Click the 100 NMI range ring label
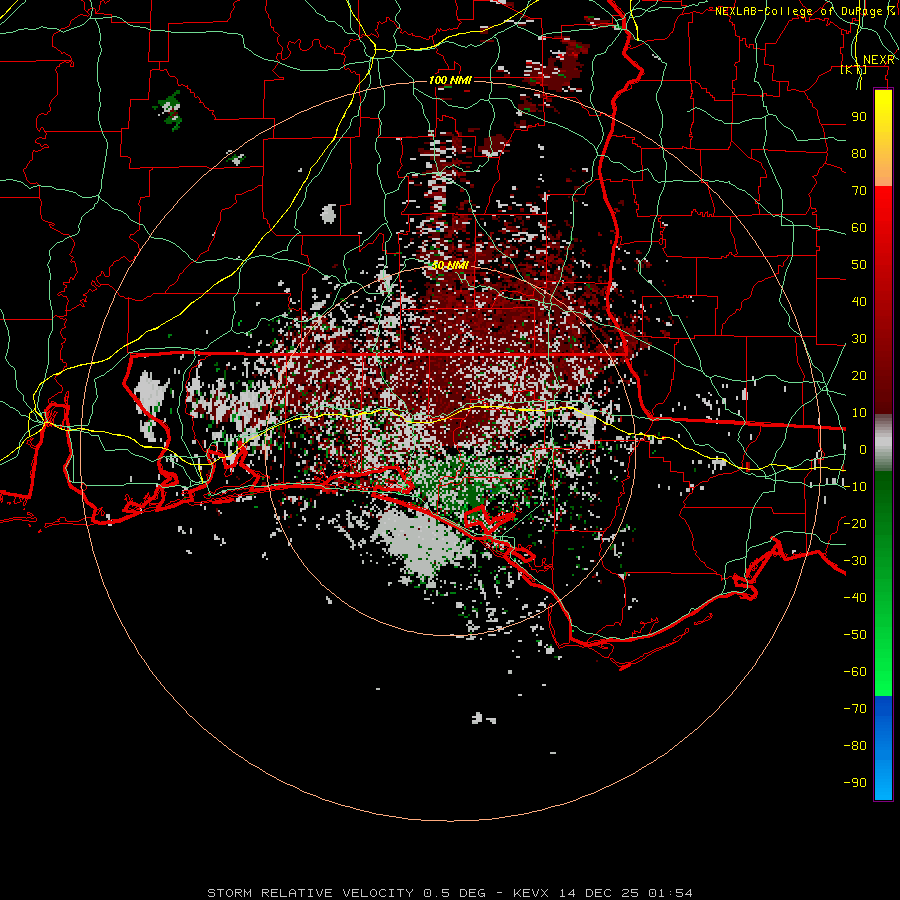 450,80
